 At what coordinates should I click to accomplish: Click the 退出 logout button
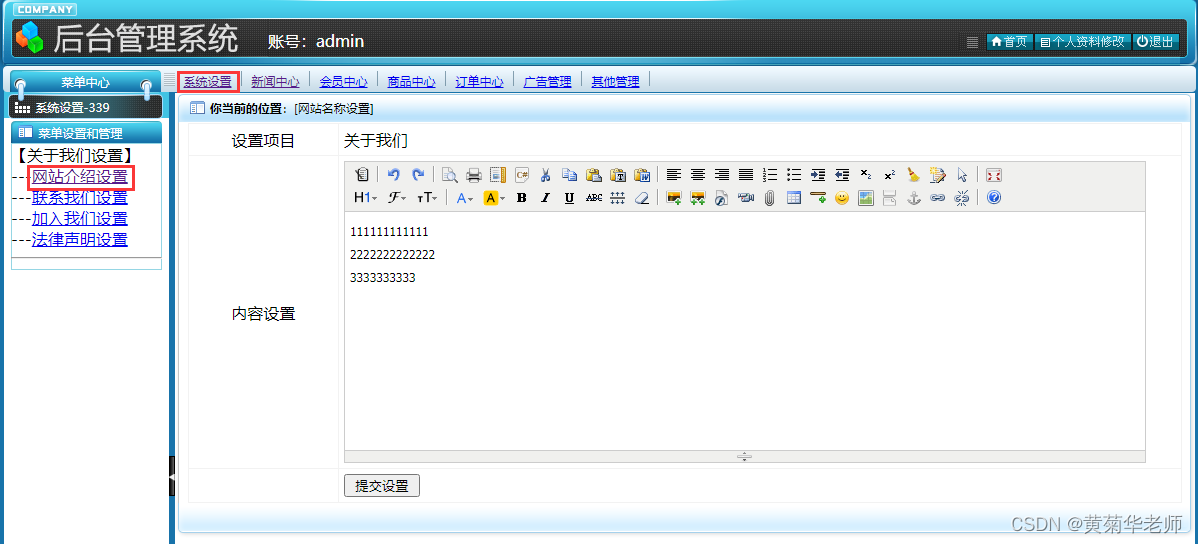[1155, 42]
